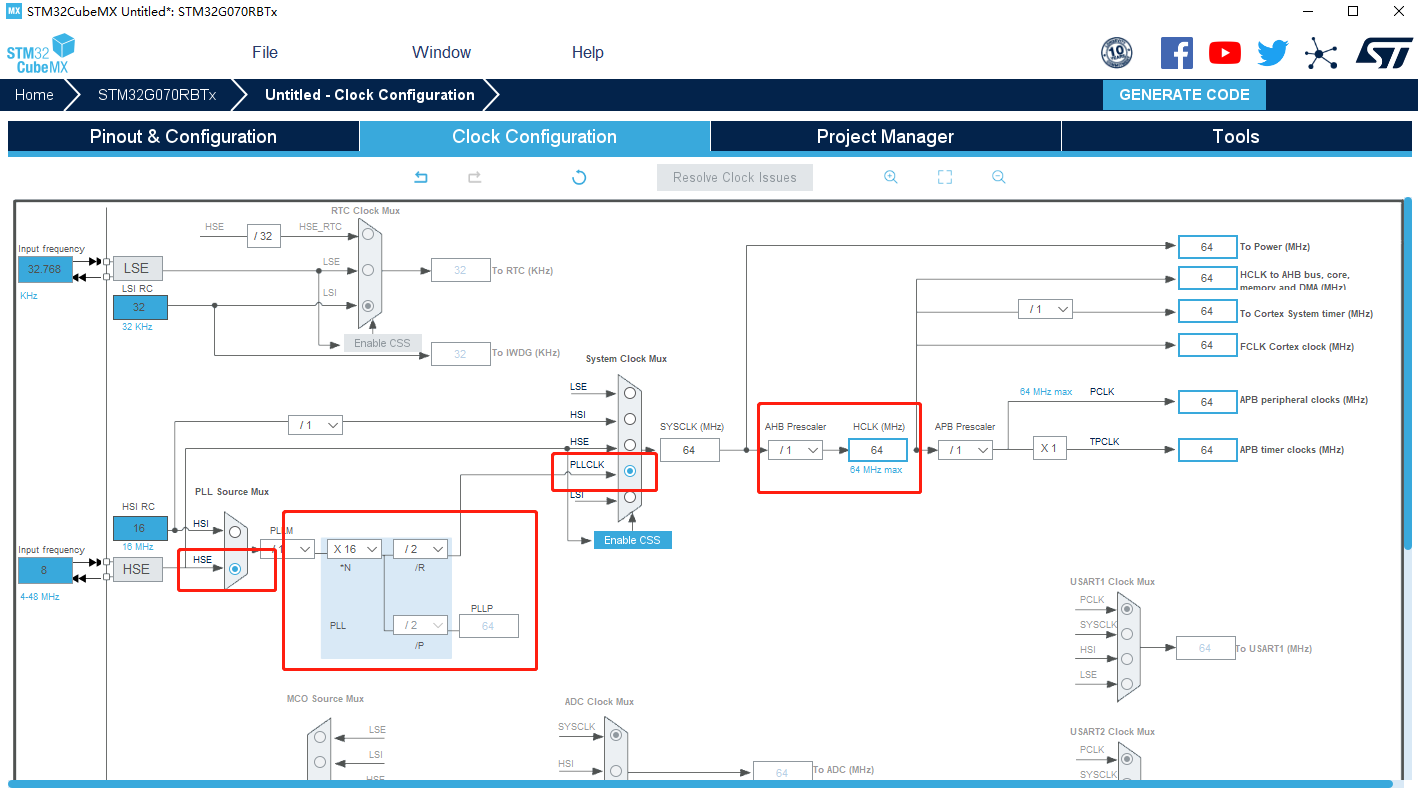This screenshot has width=1418, height=797.
Task: Click the SYSCLK (MHz) value box
Action: click(690, 450)
